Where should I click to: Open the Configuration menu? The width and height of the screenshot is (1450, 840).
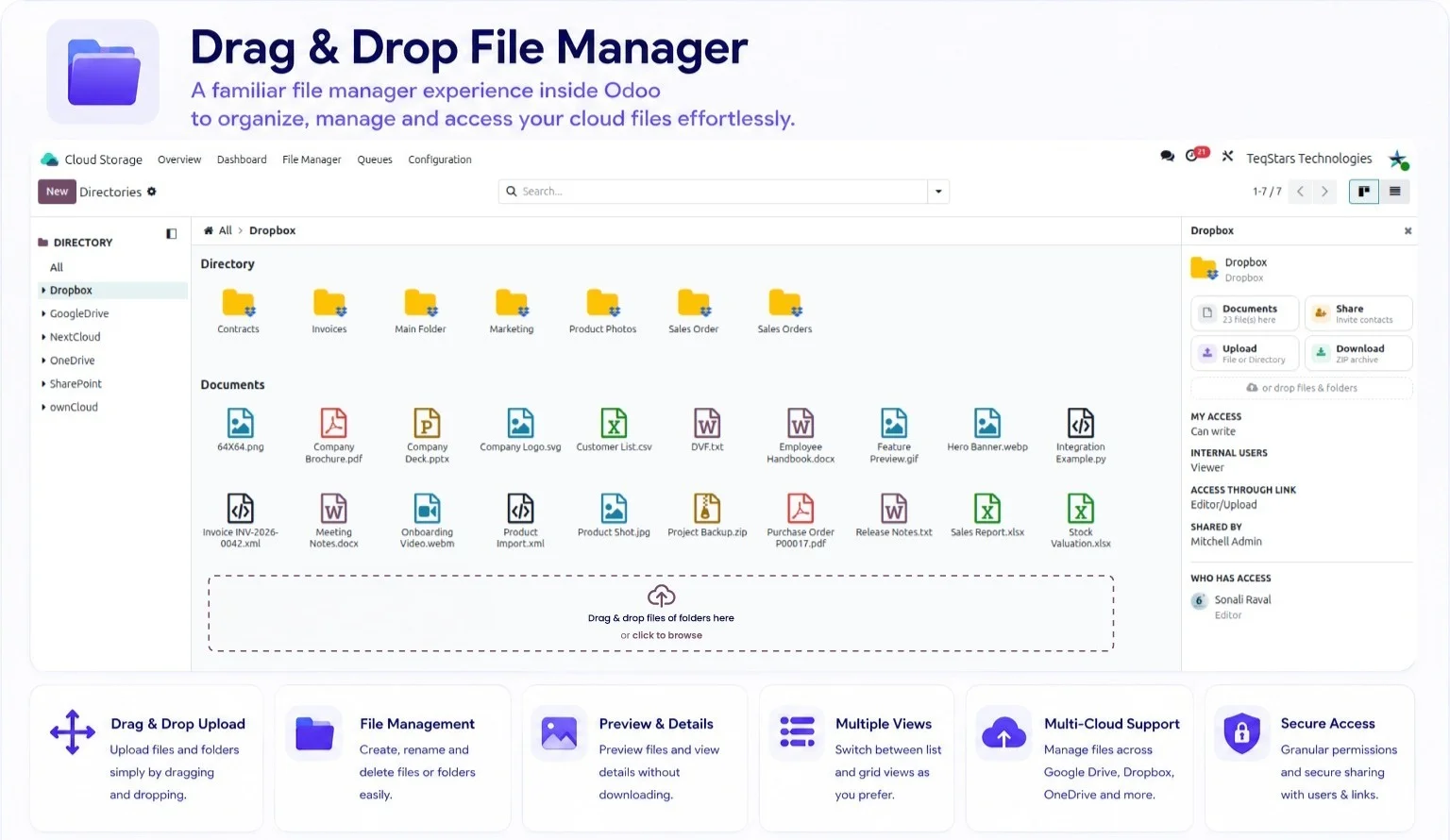(440, 160)
